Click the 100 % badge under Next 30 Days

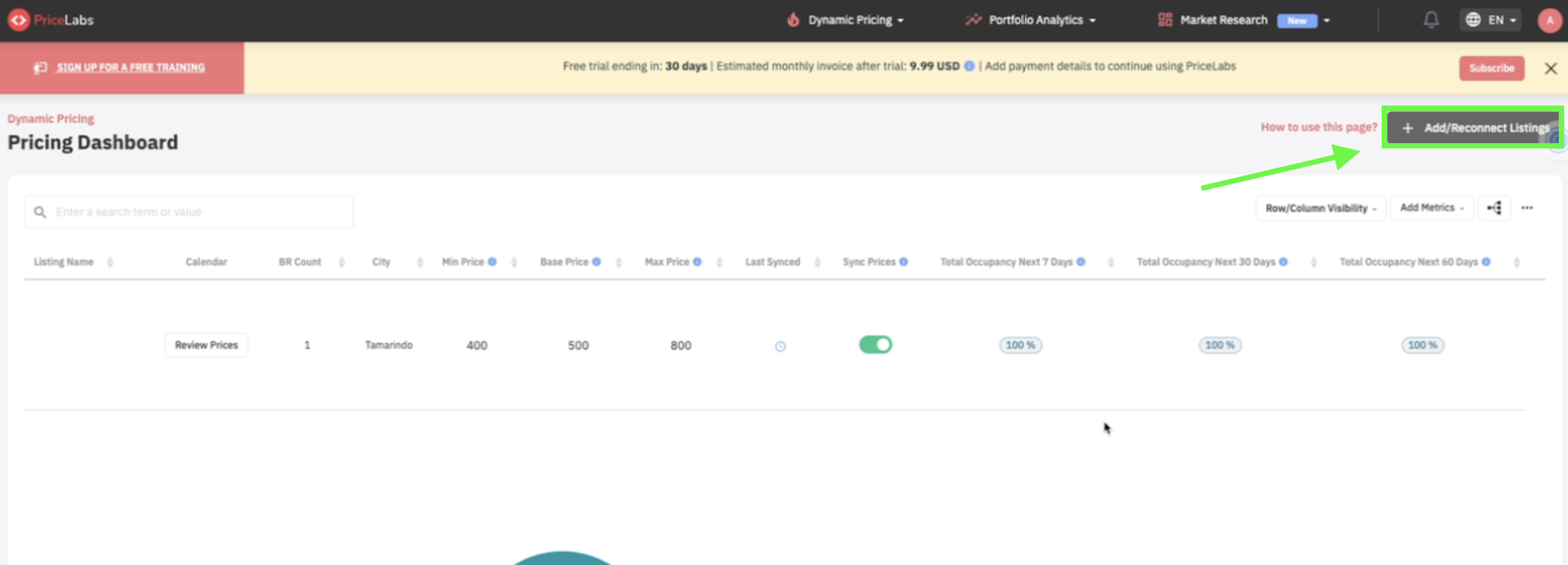1220,345
